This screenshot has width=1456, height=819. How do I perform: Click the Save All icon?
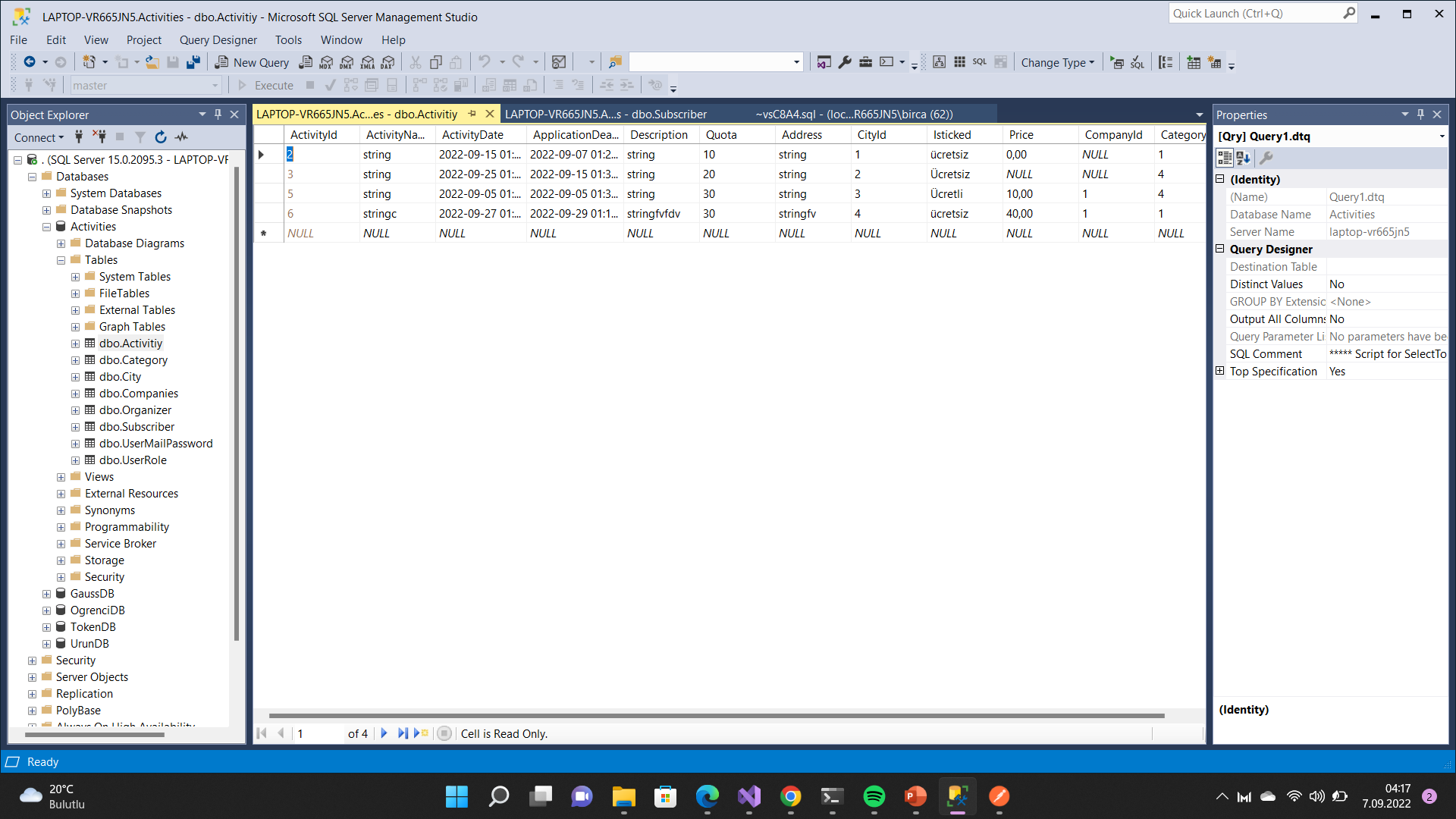pyautogui.click(x=193, y=62)
